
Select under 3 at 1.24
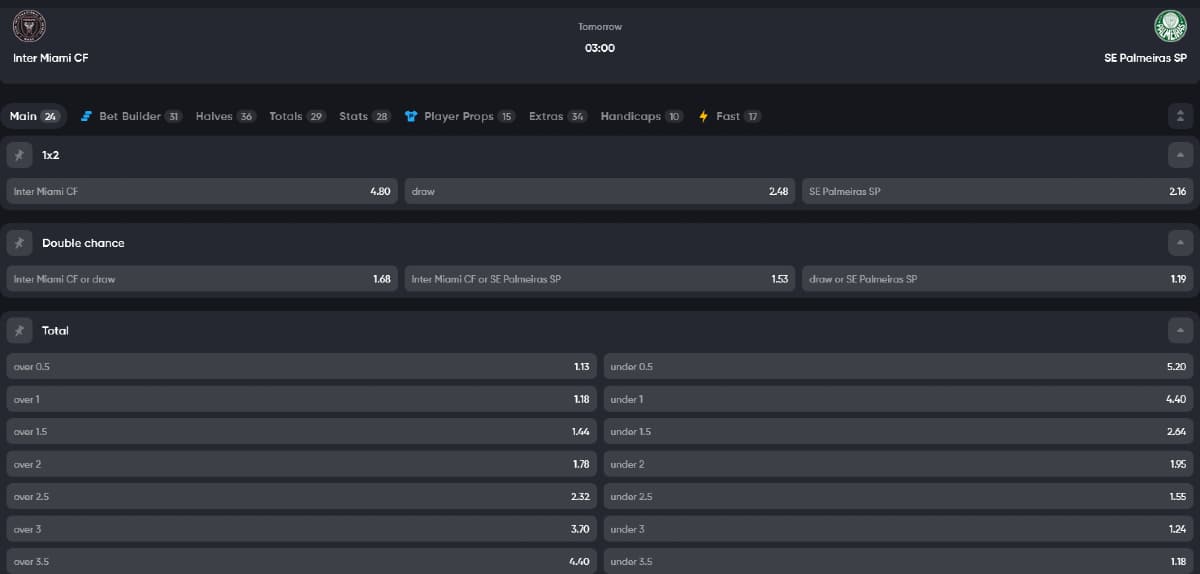[x=898, y=529]
